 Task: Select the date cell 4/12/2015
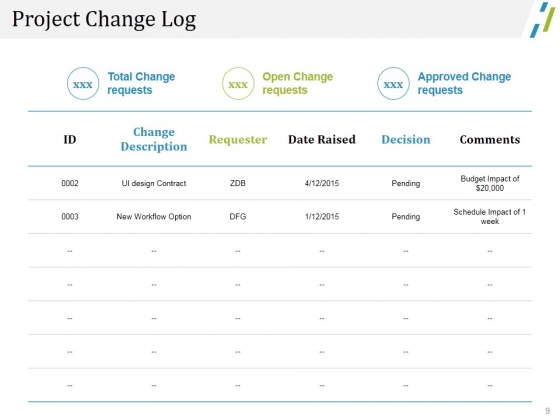(x=322, y=183)
